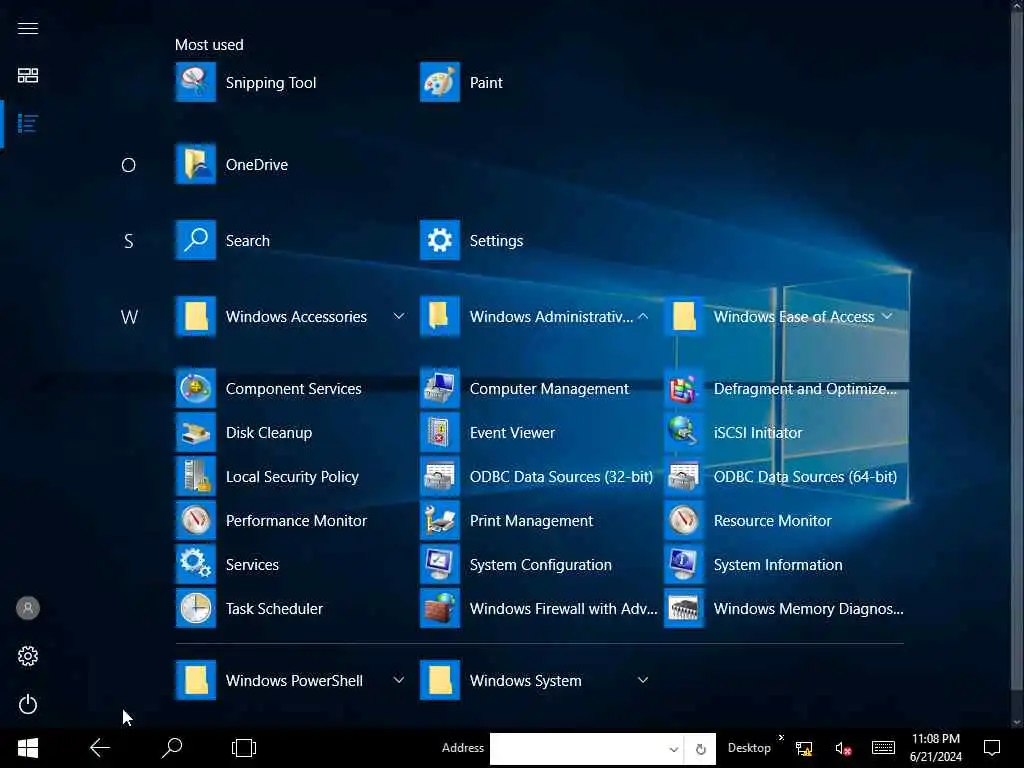The height and width of the screenshot is (768, 1024).
Task: Open Event Viewer
Action: click(488, 432)
